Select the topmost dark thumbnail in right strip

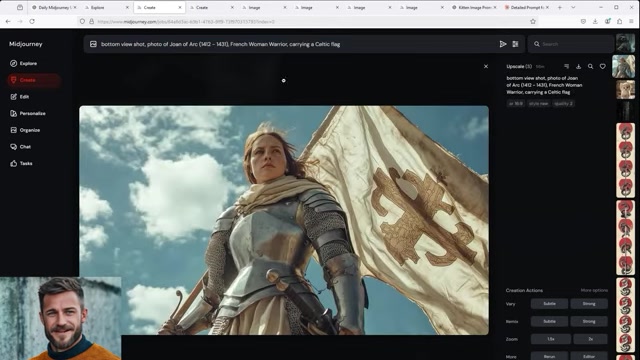(625, 43)
